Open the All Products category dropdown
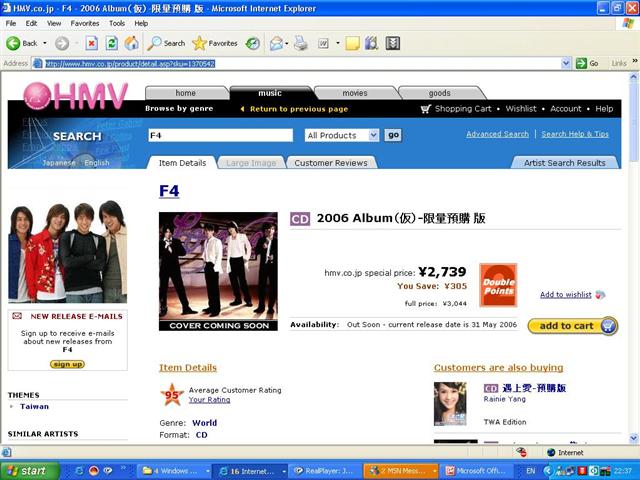640x480 pixels. point(342,136)
